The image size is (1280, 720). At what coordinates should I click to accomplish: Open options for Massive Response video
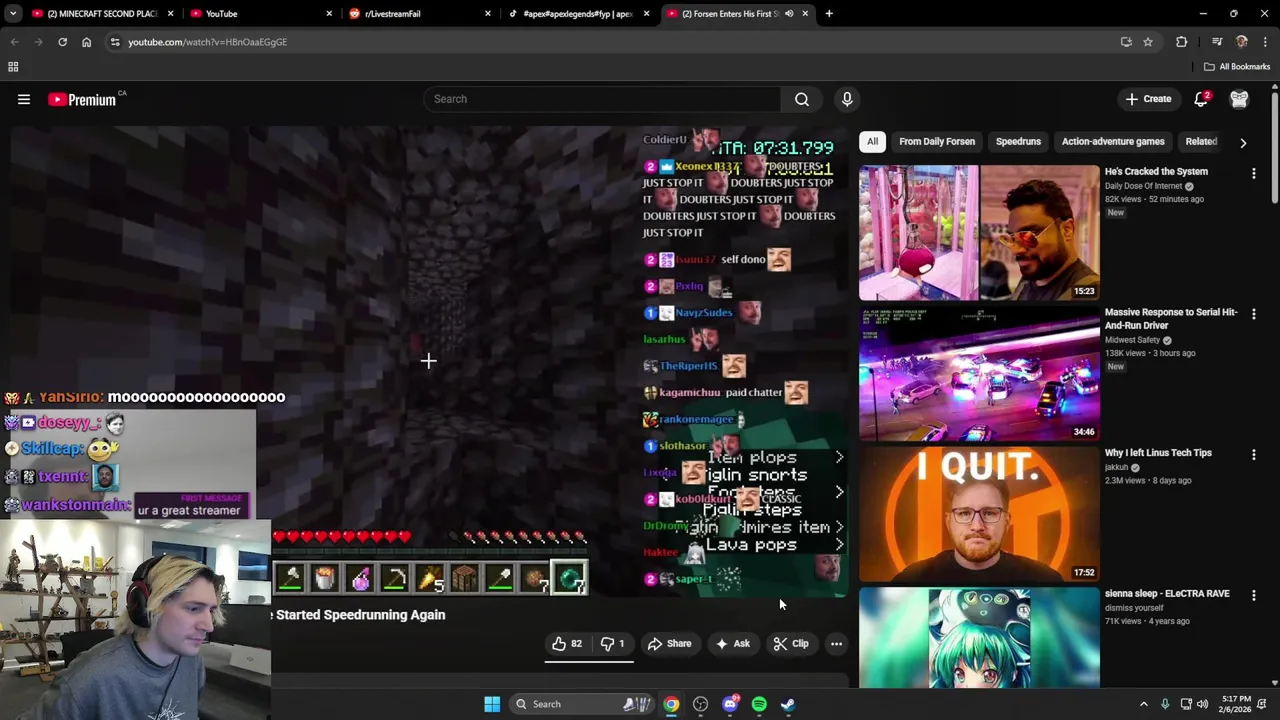pos(1253,314)
